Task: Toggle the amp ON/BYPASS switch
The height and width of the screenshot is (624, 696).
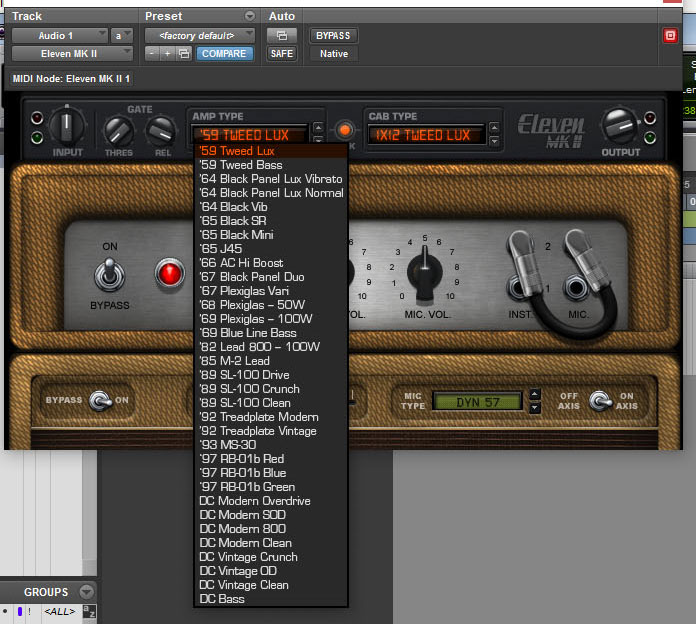Action: click(x=110, y=275)
